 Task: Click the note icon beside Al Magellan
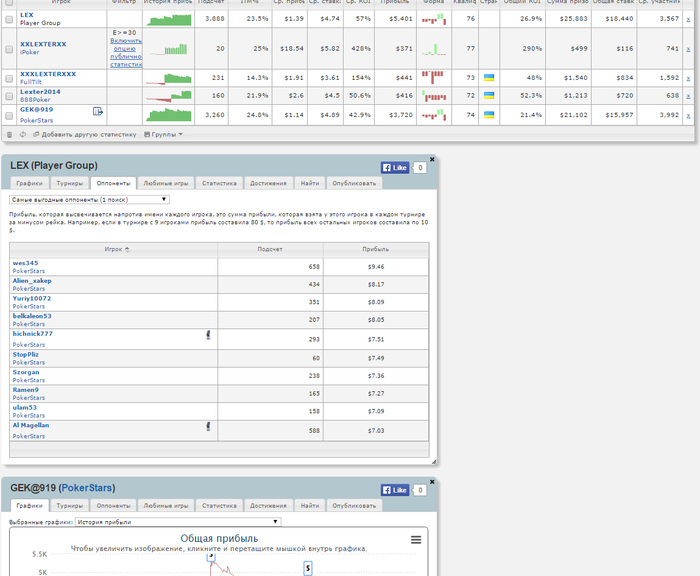pyautogui.click(x=208, y=426)
